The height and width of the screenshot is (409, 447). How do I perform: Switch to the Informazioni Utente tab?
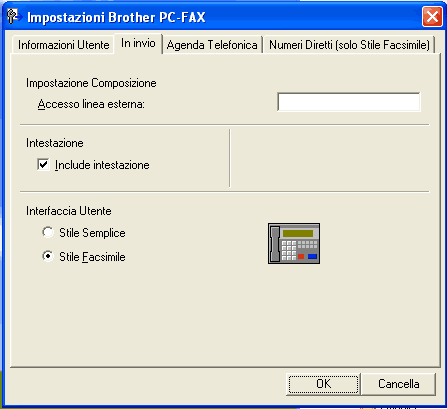coord(64,45)
